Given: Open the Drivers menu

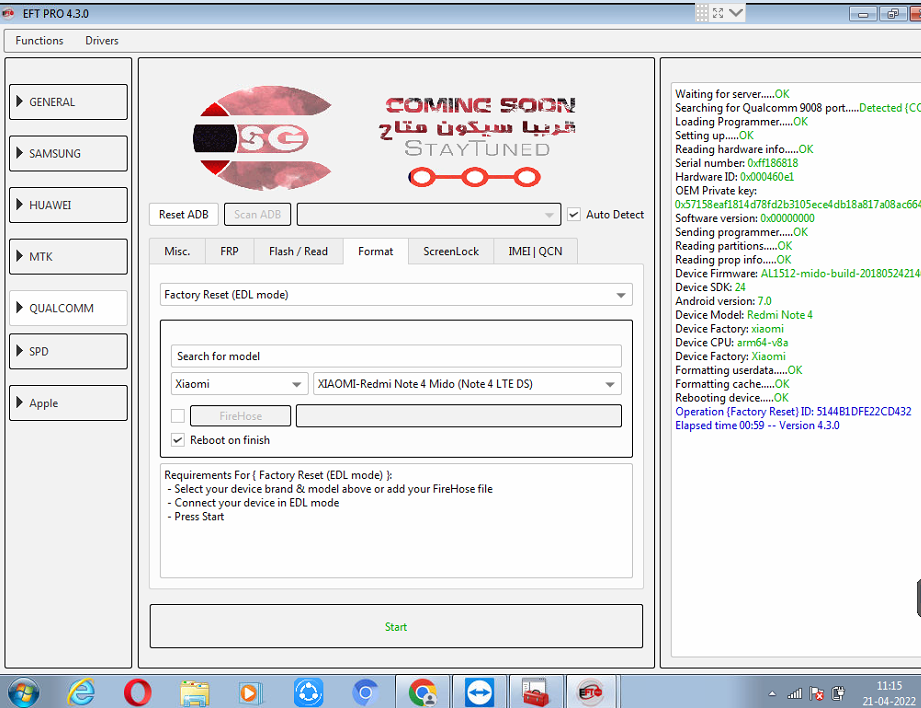Looking at the screenshot, I should coord(102,41).
